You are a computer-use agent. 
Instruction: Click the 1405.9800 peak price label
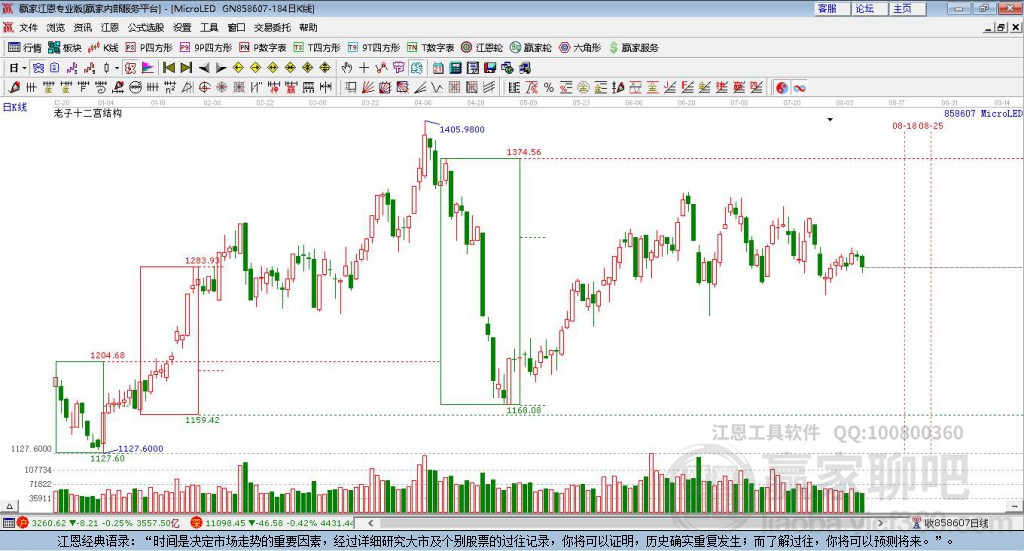pyautogui.click(x=462, y=129)
